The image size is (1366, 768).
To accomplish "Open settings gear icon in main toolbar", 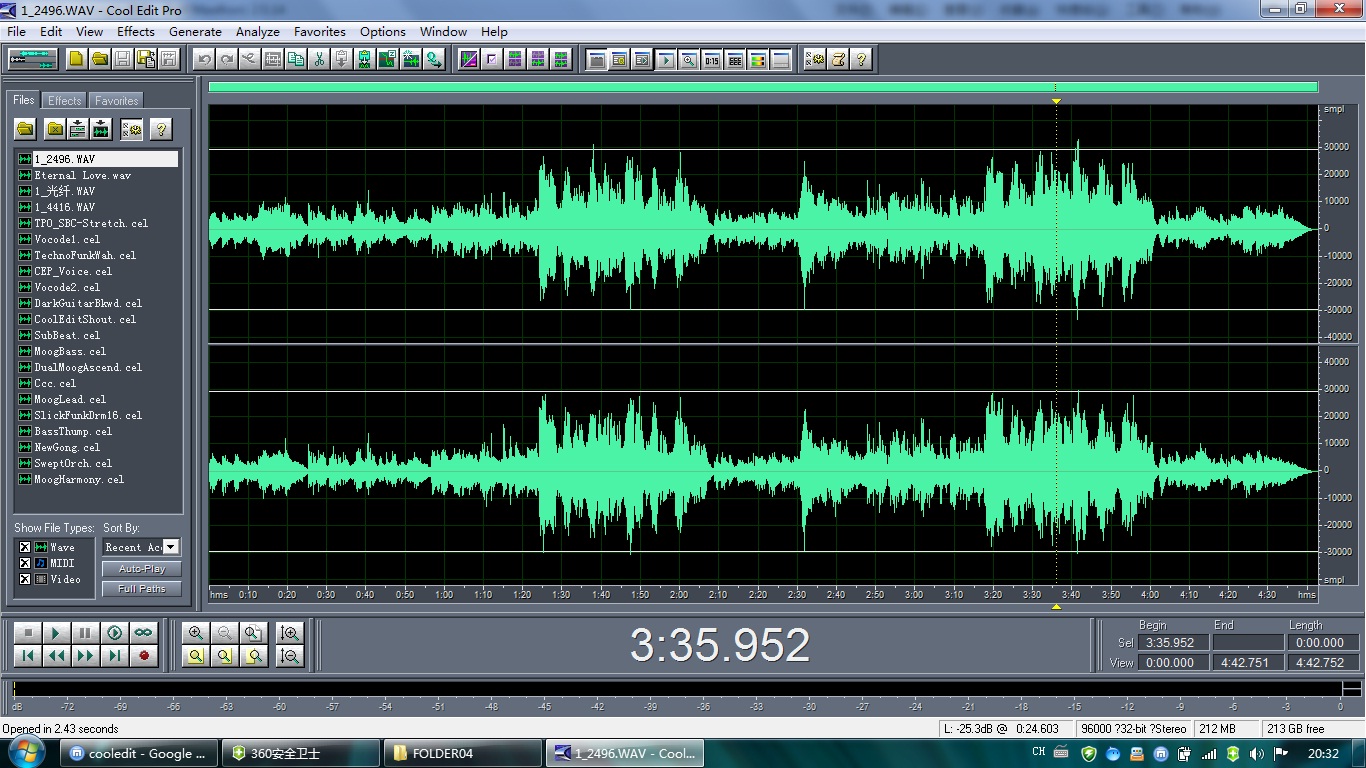I will pos(815,59).
